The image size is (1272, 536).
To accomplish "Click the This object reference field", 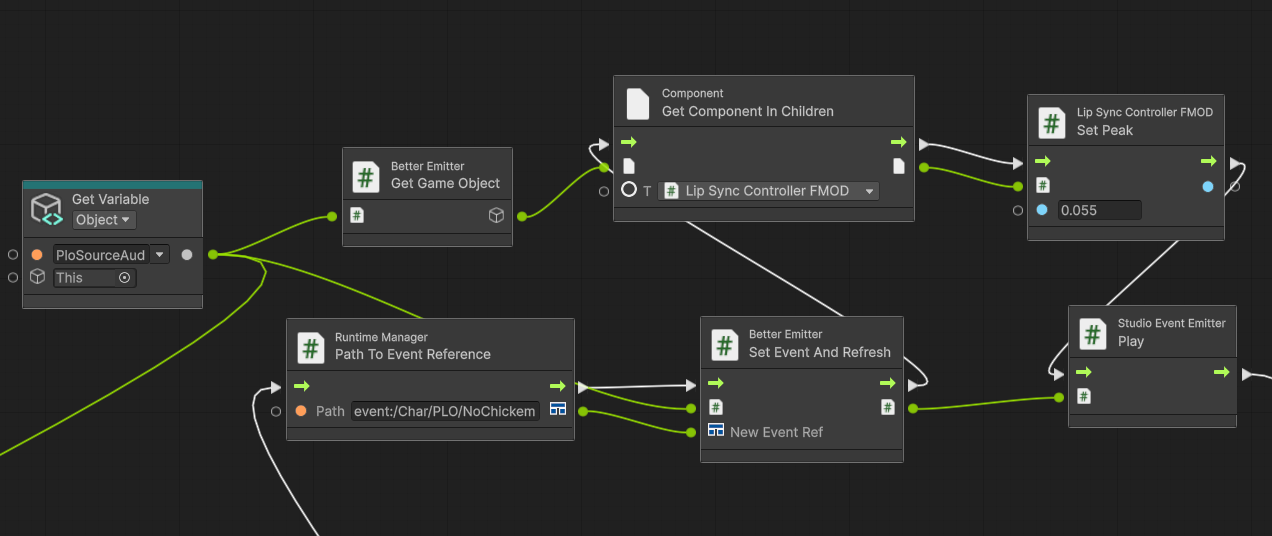I will (85, 277).
